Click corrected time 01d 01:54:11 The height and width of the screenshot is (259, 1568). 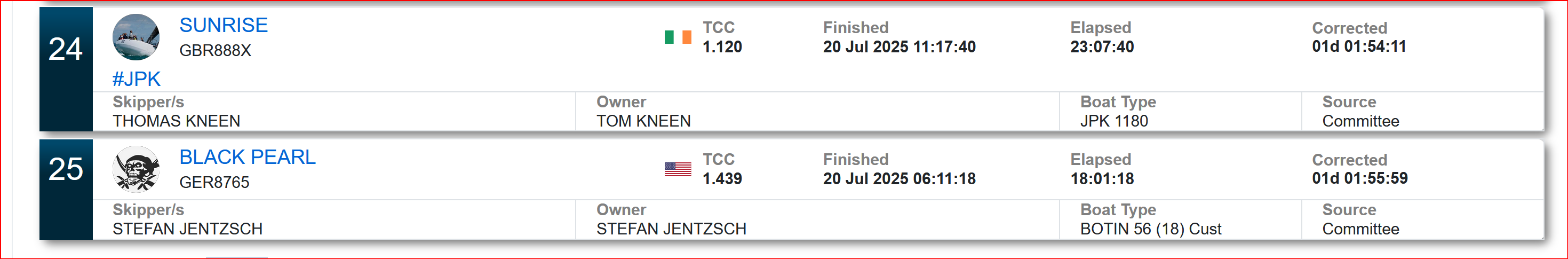click(1359, 46)
